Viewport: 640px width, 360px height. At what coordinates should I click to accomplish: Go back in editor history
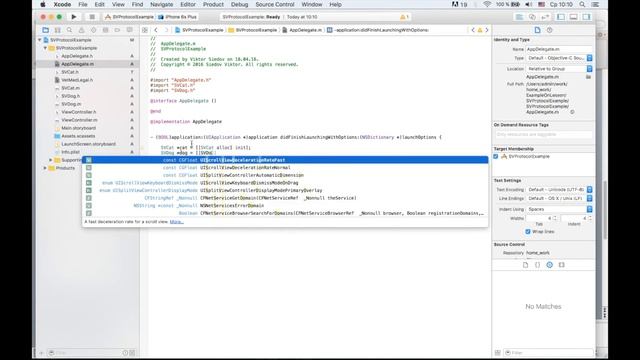156,30
